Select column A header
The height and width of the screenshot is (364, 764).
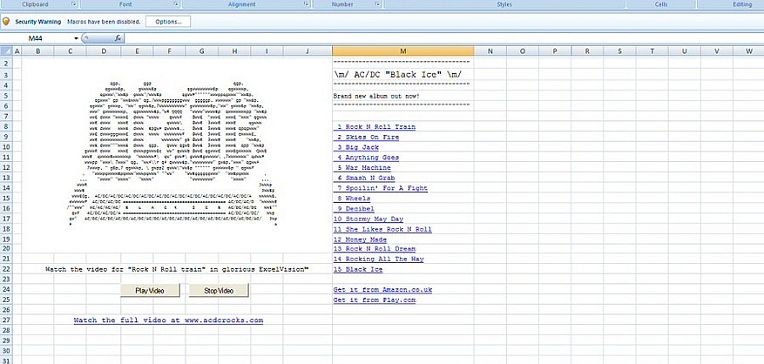click(17, 51)
